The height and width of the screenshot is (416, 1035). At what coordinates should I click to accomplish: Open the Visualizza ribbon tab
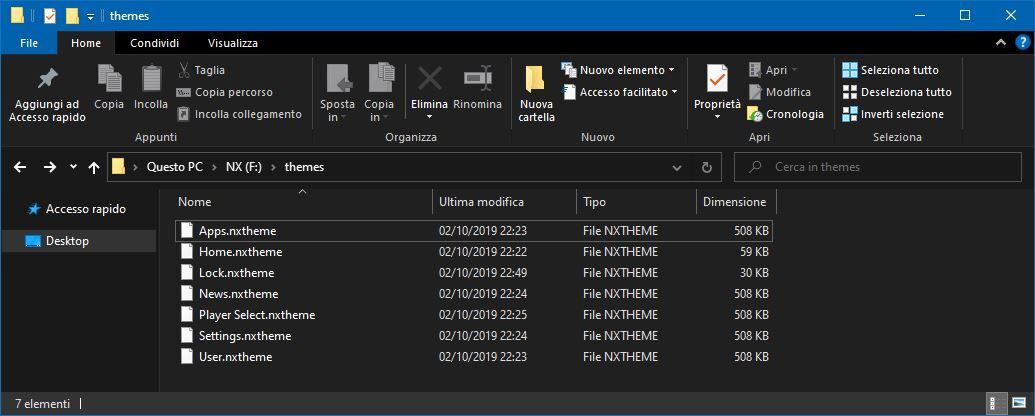pos(232,43)
